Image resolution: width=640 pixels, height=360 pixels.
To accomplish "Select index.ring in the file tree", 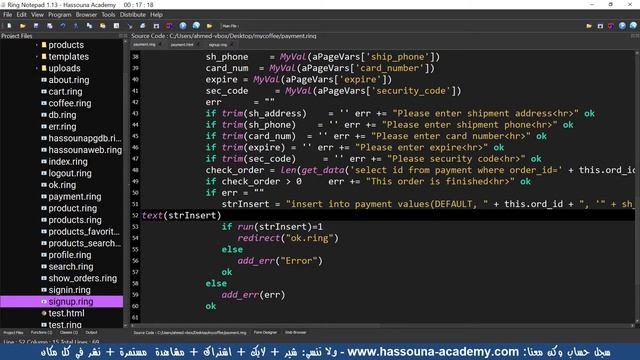I will coord(68,162).
